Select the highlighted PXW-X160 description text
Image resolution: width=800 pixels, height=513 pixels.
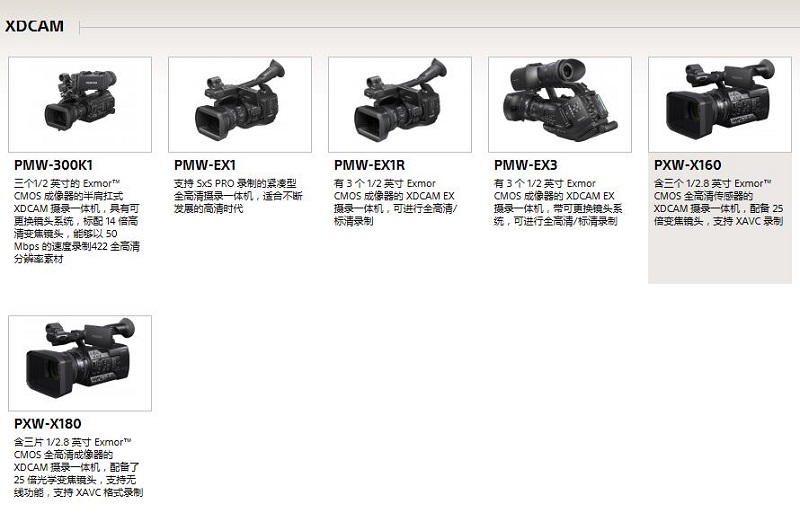pos(718,202)
